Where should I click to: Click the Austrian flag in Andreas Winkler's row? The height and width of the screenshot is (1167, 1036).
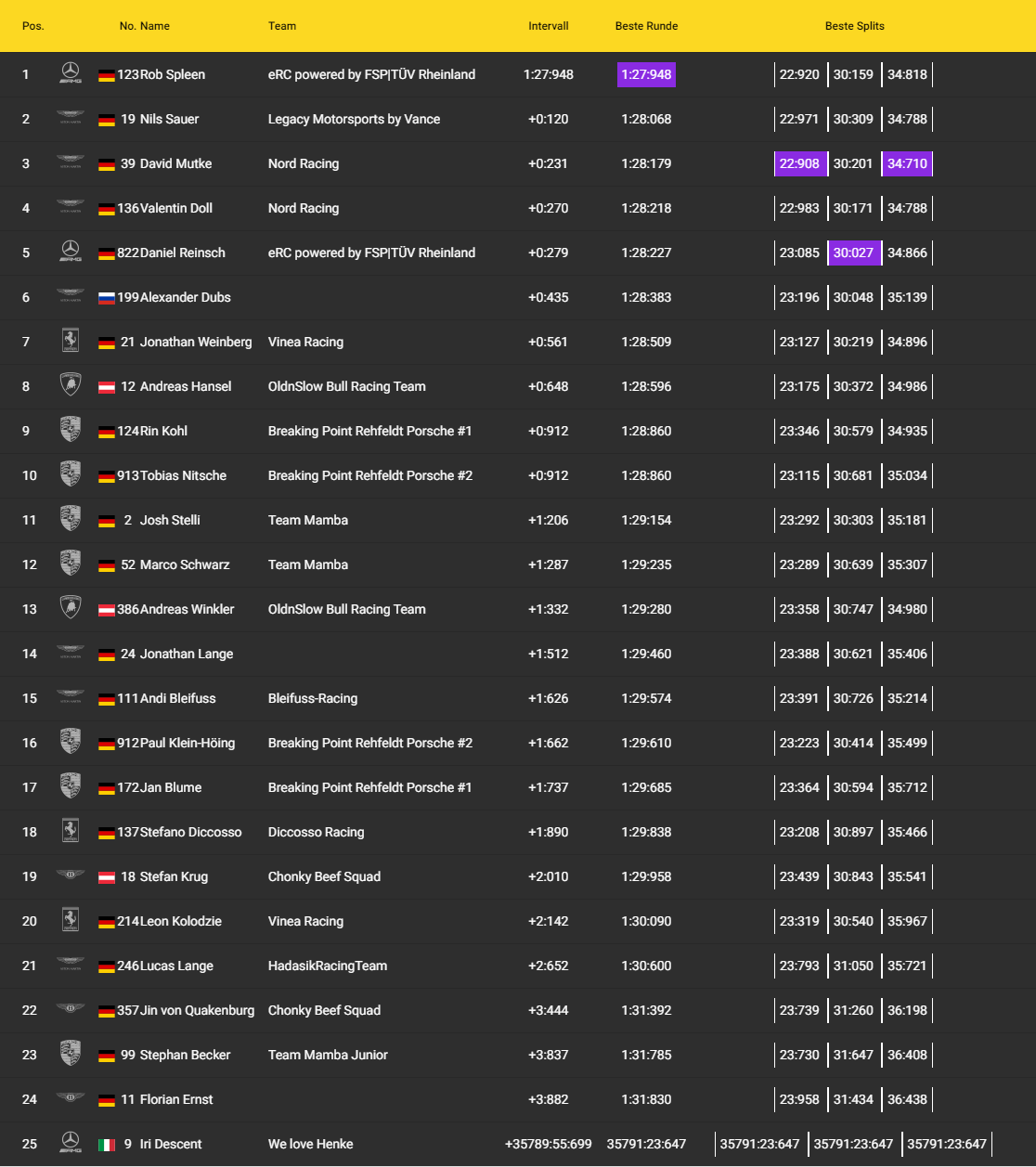(107, 610)
